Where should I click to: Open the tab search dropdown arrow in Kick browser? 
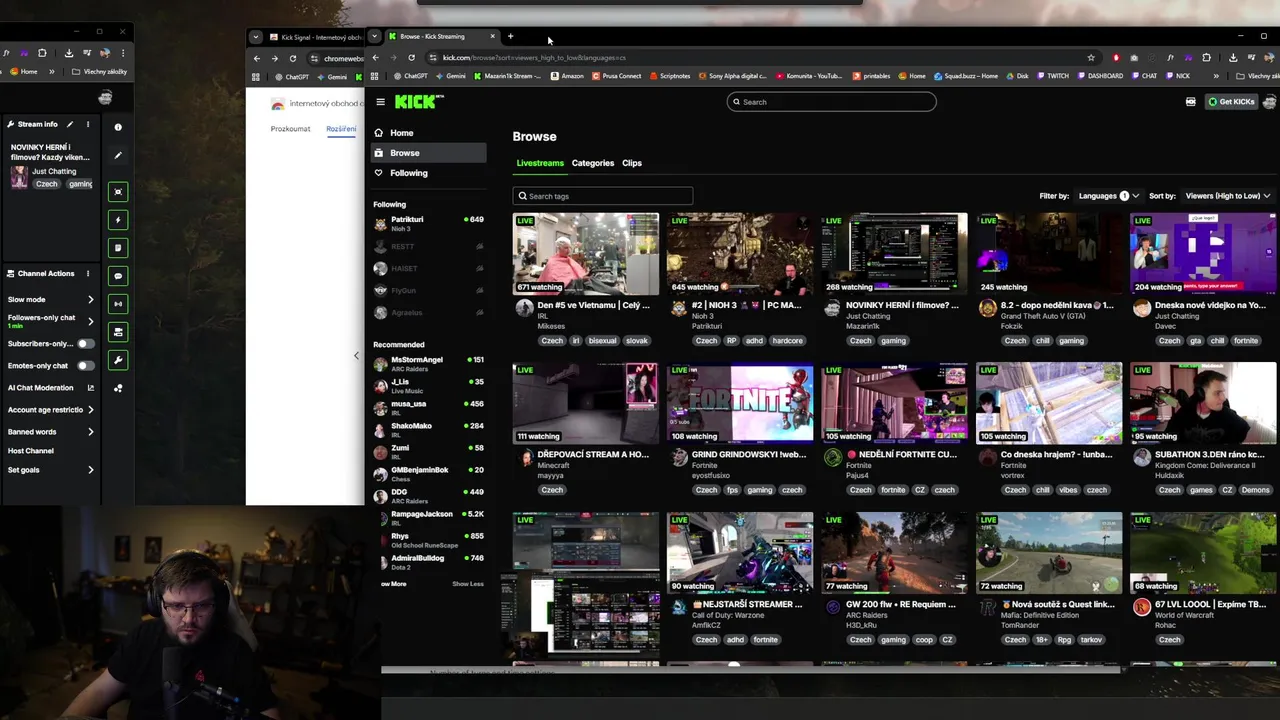click(x=374, y=37)
